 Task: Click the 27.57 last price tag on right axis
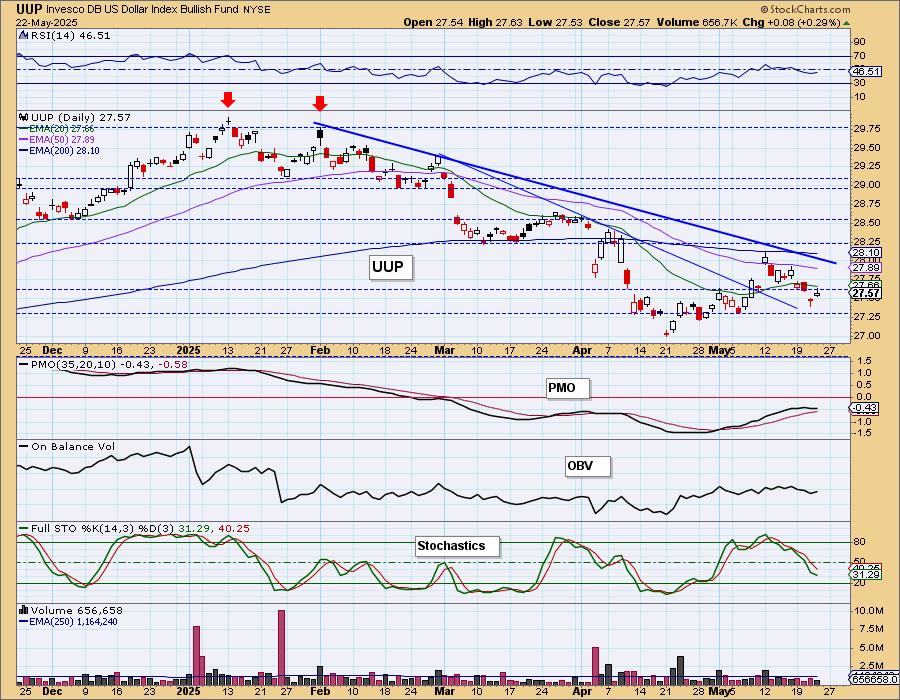click(x=866, y=294)
